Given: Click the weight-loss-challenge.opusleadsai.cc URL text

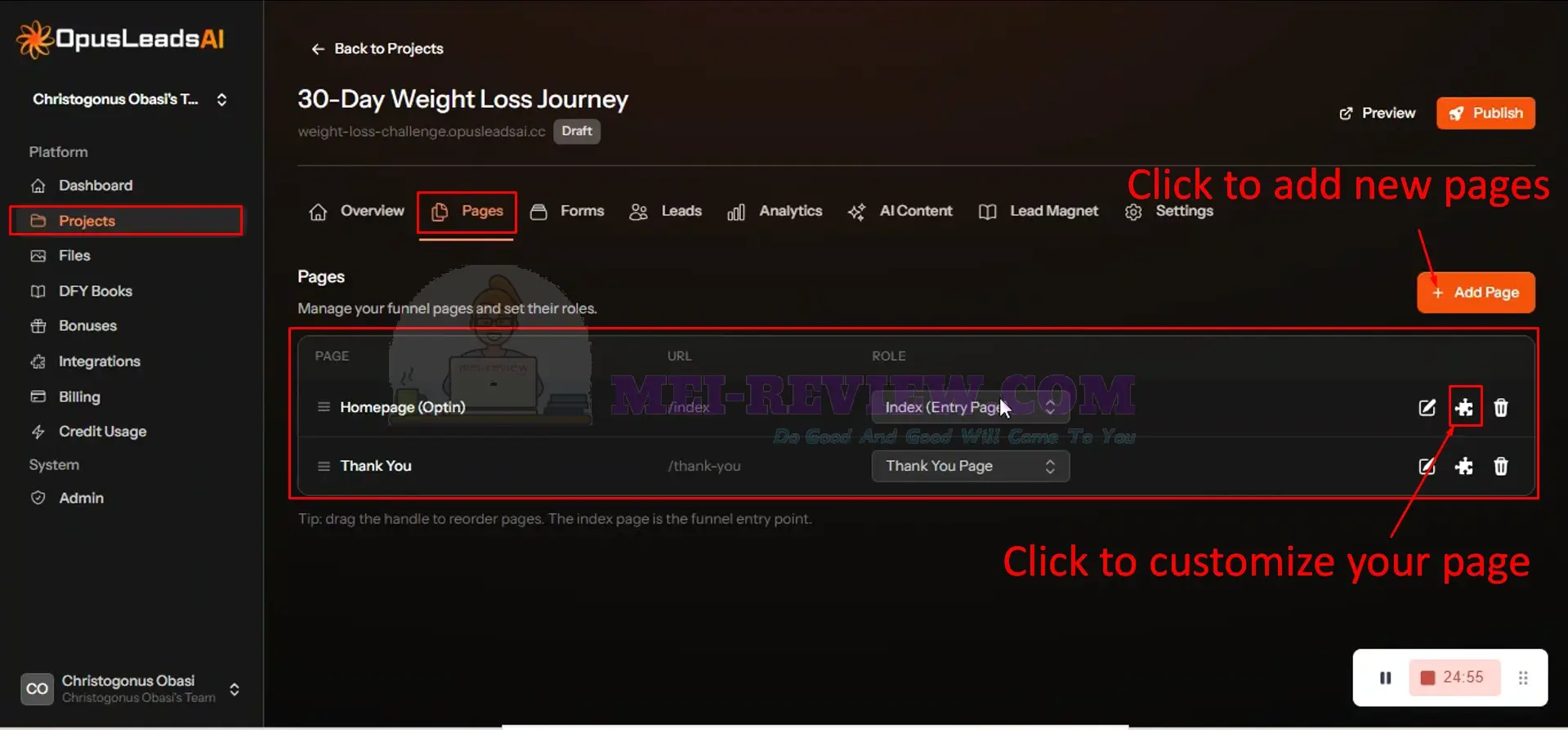Looking at the screenshot, I should click(422, 132).
